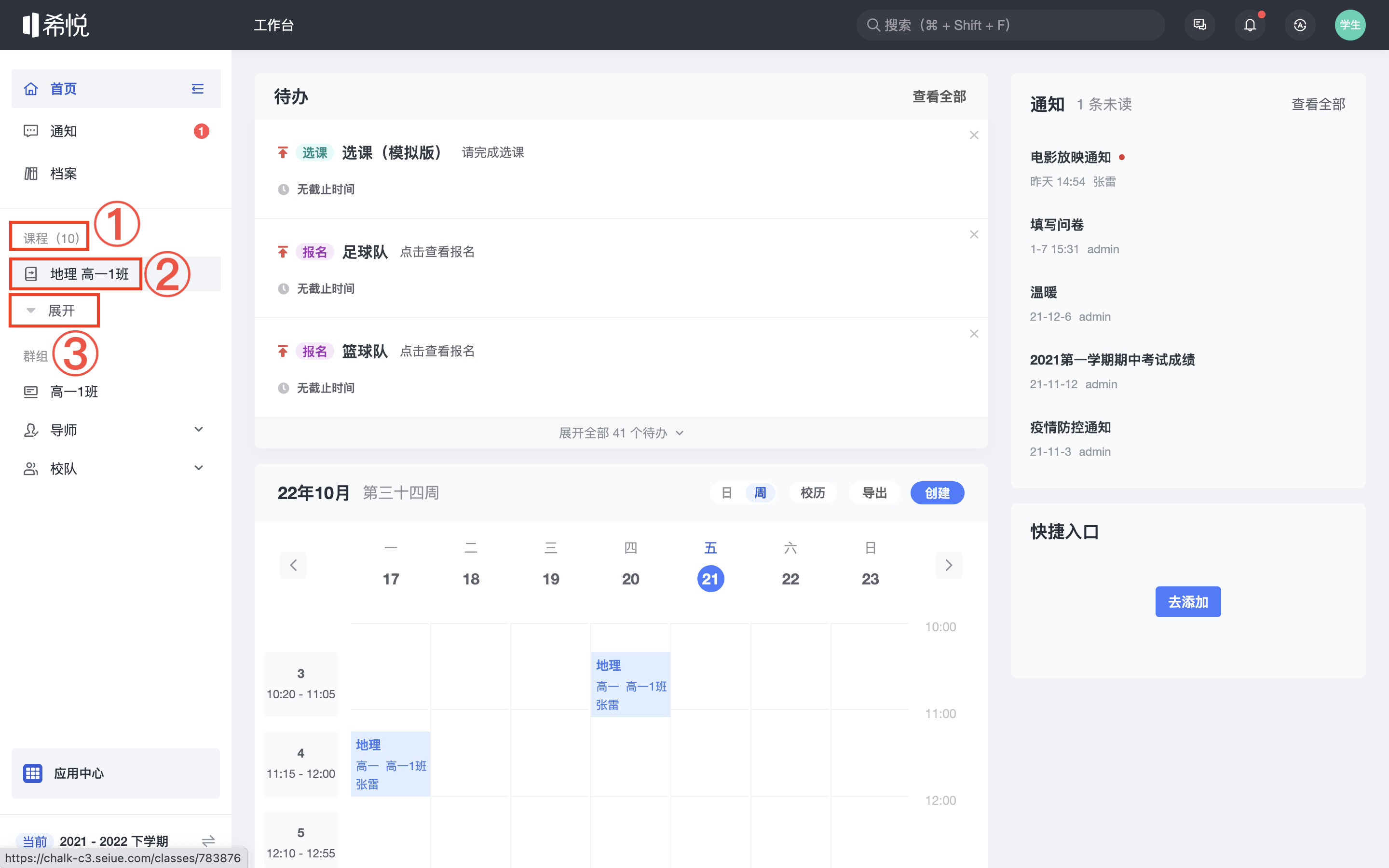Focus the 搜索 search field
This screenshot has width=1389, height=868.
coord(1010,25)
